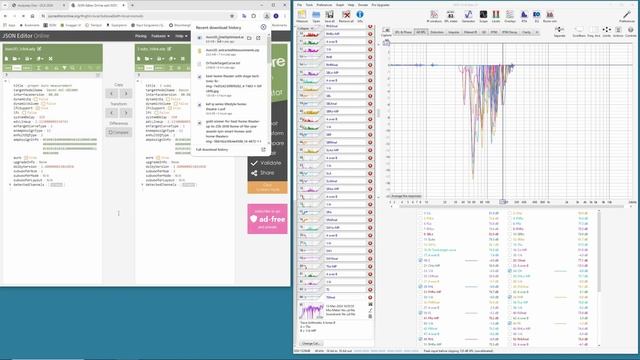Click the Capture graph image icon
Screen dimensions: 640x360
click(386, 31)
